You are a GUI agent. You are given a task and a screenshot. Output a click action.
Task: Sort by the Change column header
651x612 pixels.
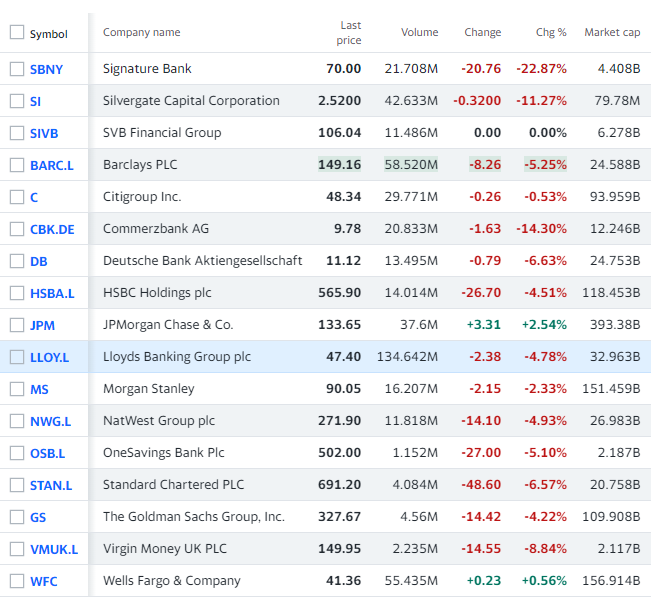pos(483,32)
